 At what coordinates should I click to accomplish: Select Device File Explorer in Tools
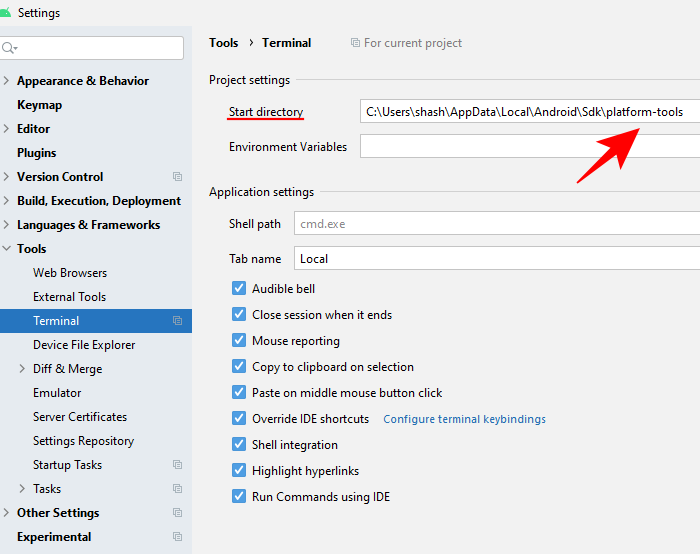coord(84,345)
